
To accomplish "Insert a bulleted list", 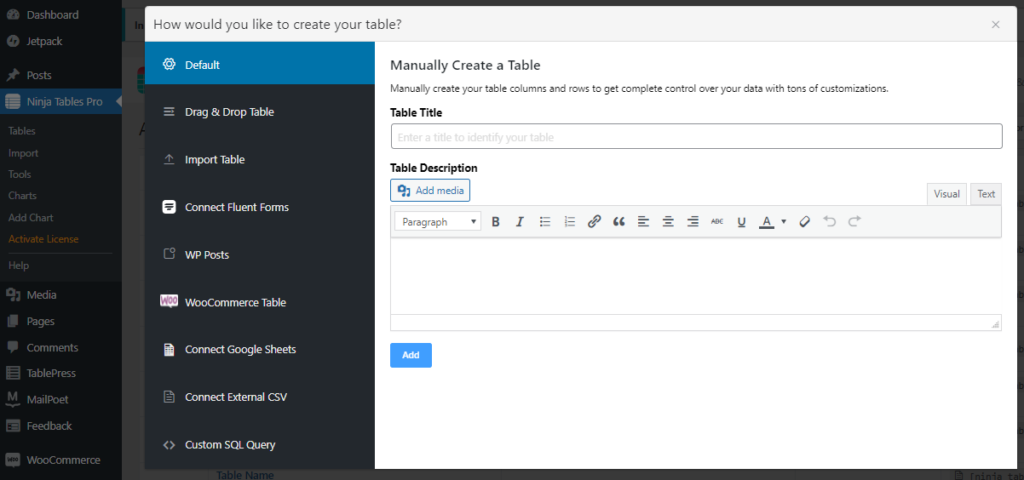I will coord(545,221).
